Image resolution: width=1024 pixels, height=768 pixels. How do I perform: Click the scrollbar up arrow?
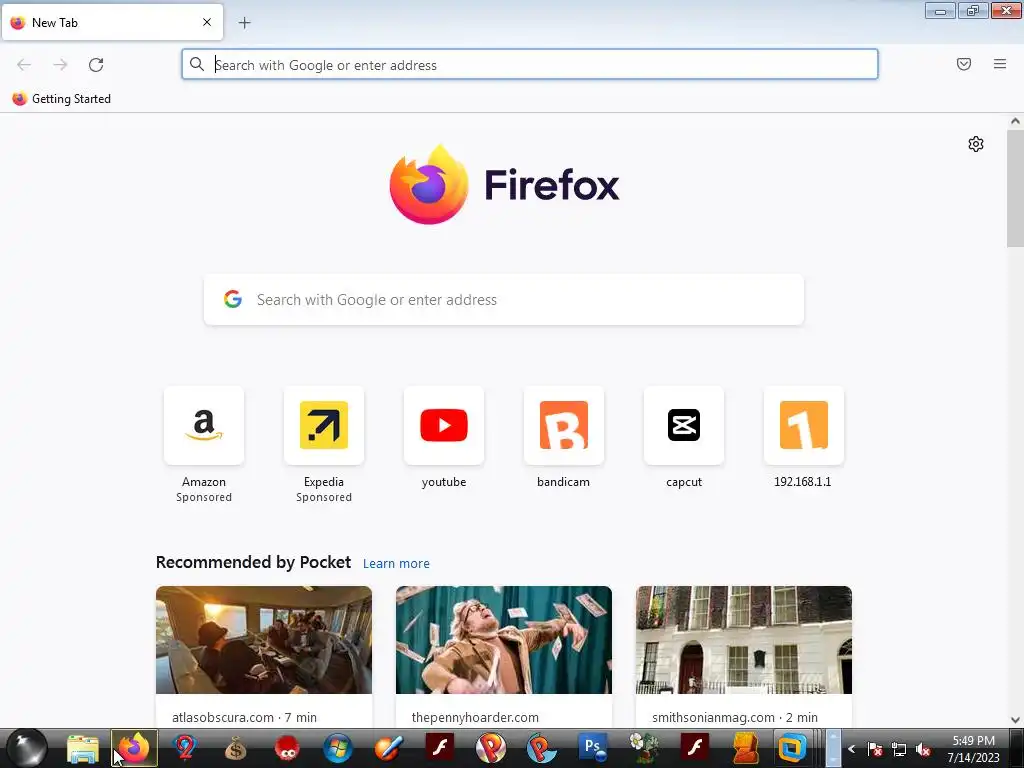coord(1015,121)
